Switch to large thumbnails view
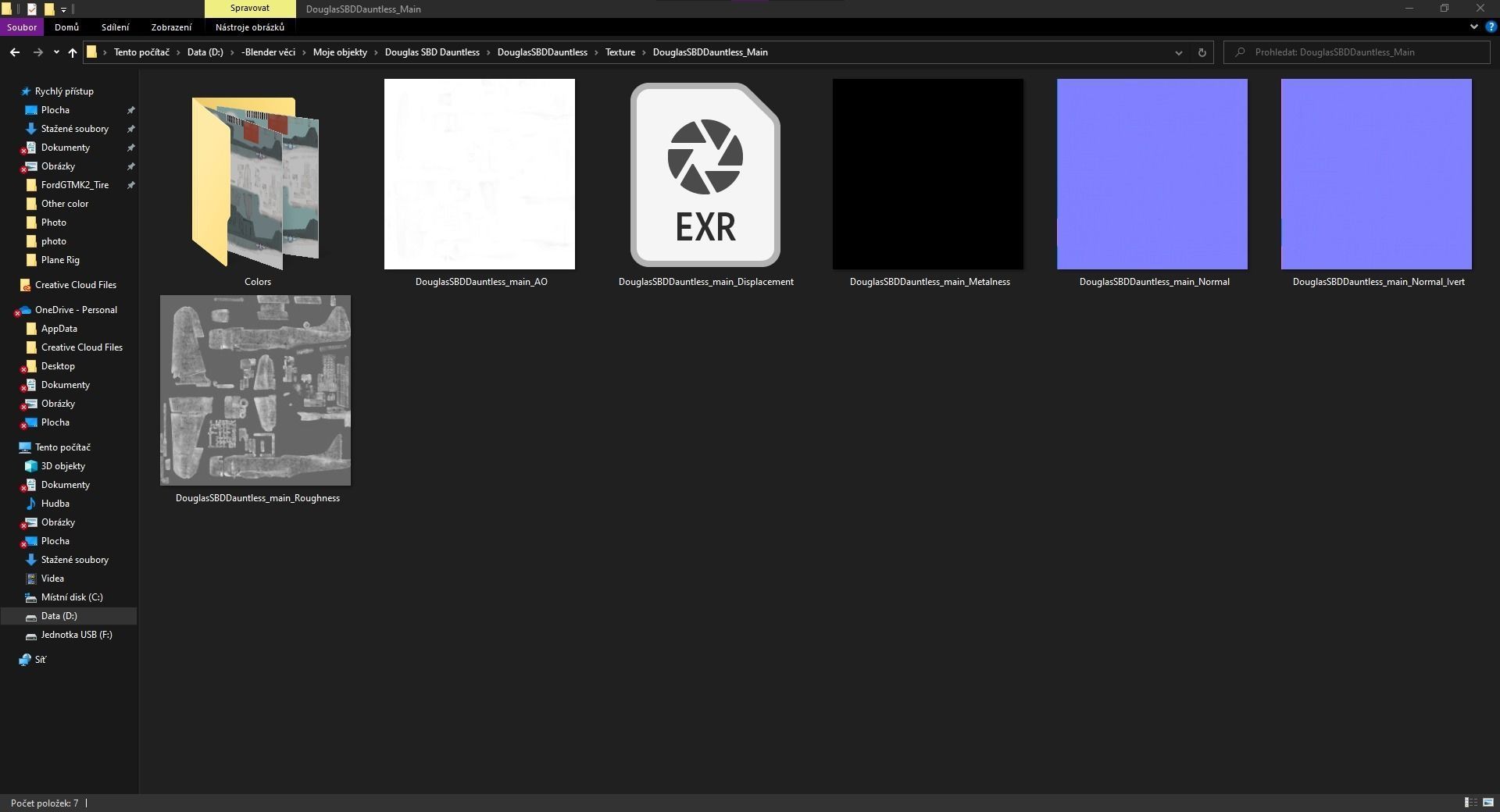 click(x=1488, y=803)
